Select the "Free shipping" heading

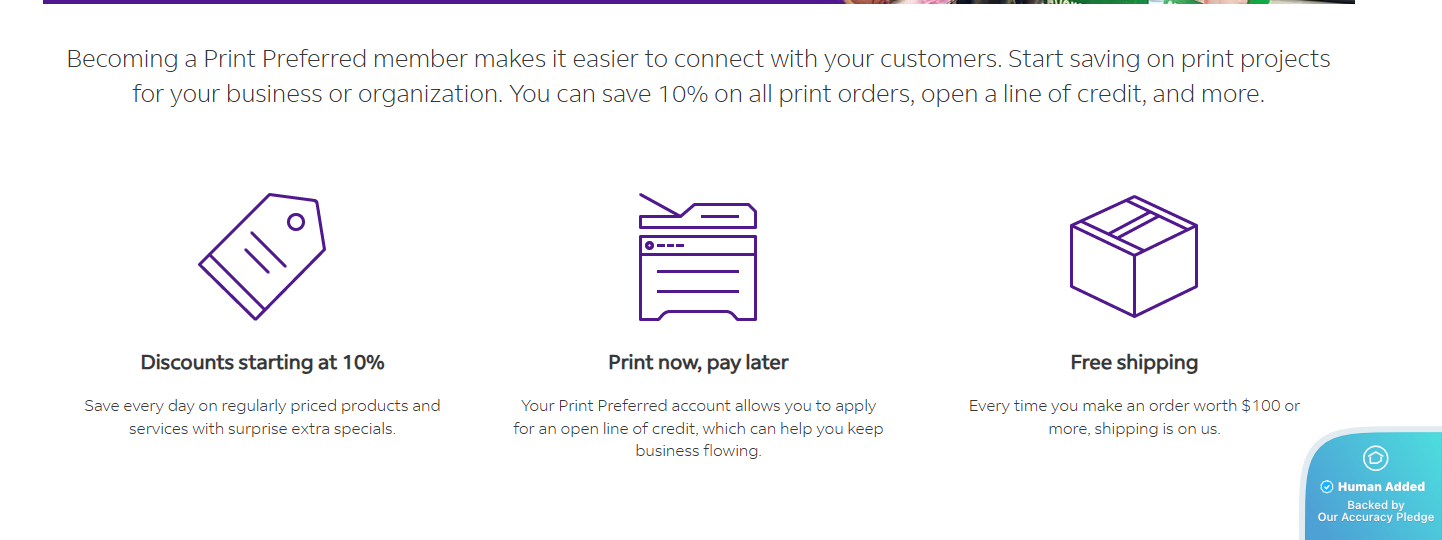point(1134,362)
